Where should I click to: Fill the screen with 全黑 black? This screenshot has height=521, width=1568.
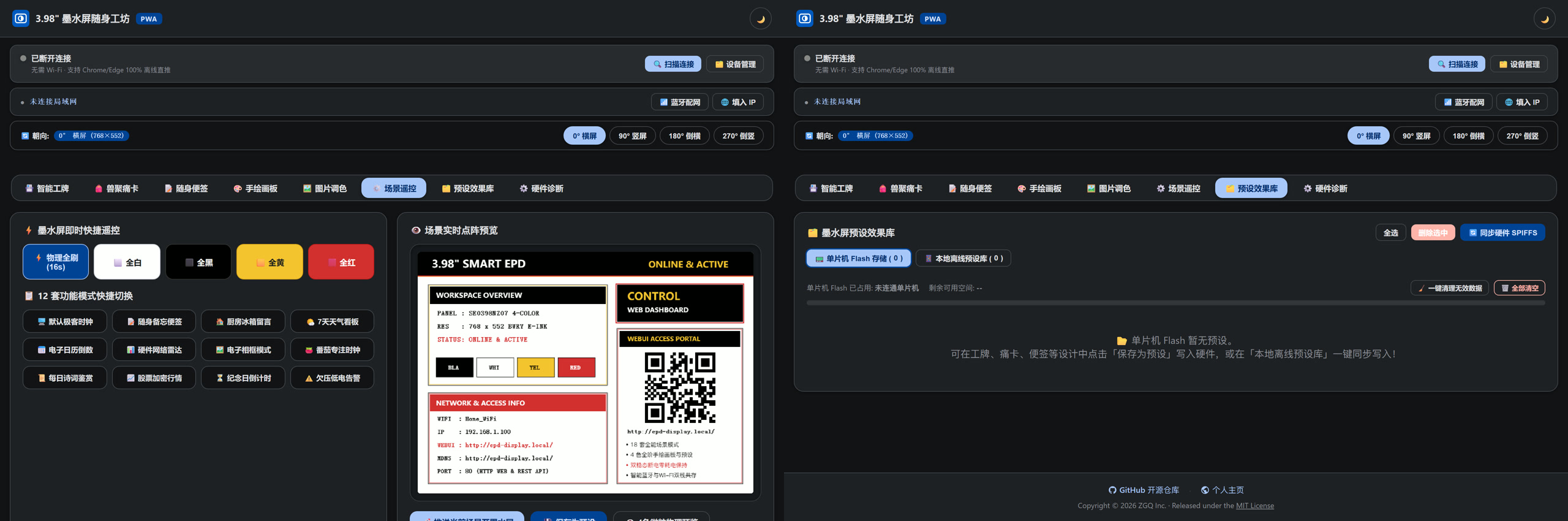pos(198,262)
